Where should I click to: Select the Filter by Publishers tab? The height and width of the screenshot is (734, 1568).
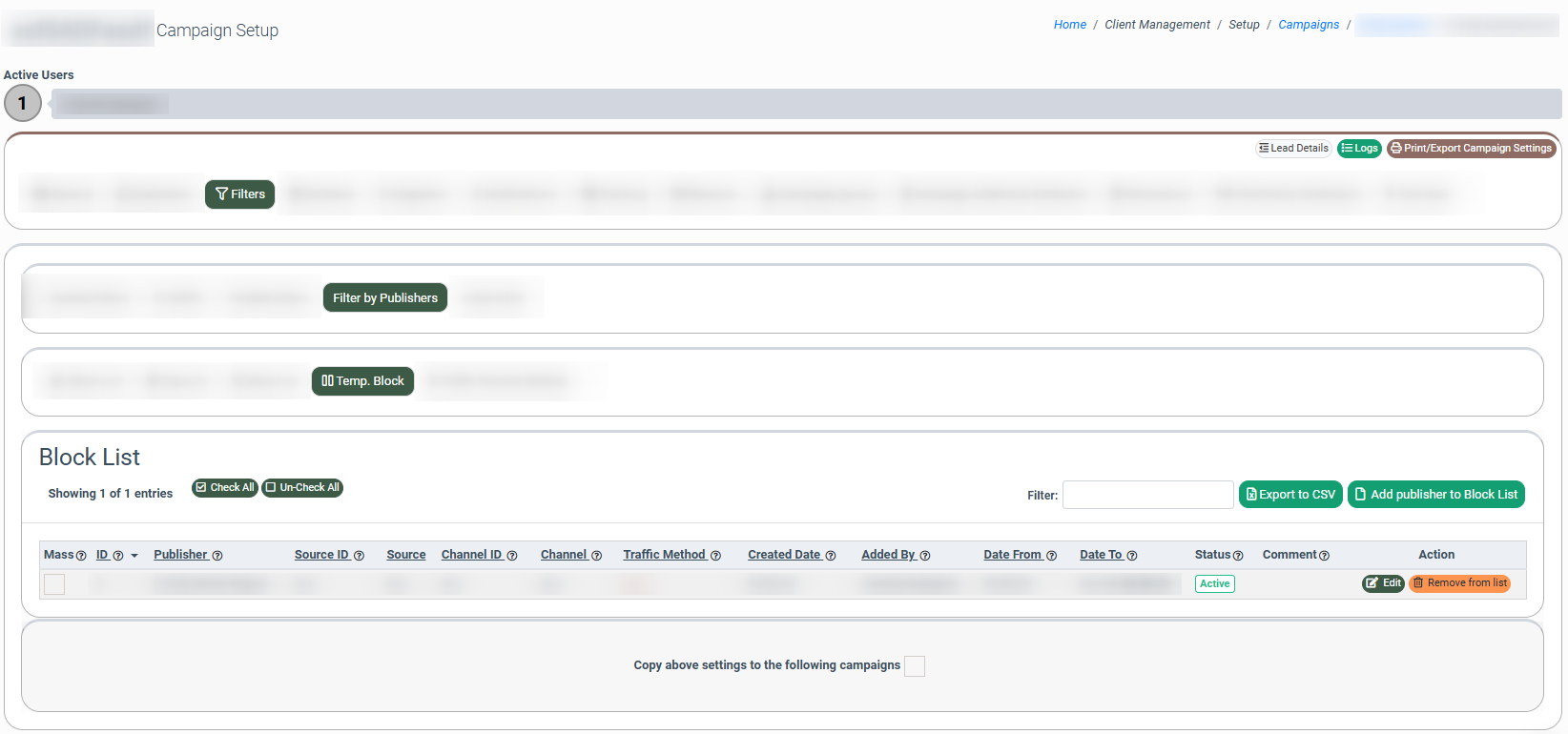coord(384,298)
